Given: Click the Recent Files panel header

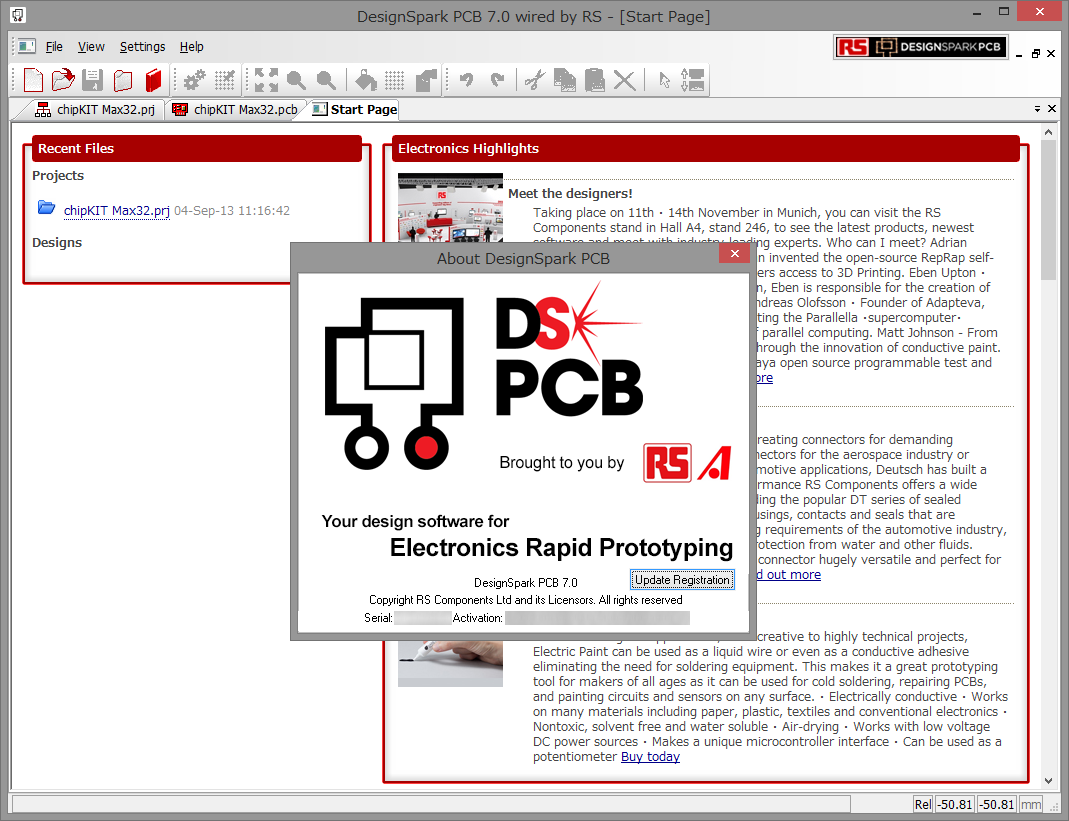Looking at the screenshot, I should coord(196,149).
